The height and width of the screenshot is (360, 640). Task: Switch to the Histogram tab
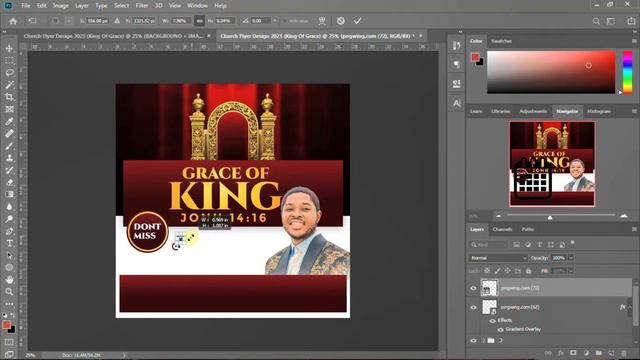tap(599, 111)
